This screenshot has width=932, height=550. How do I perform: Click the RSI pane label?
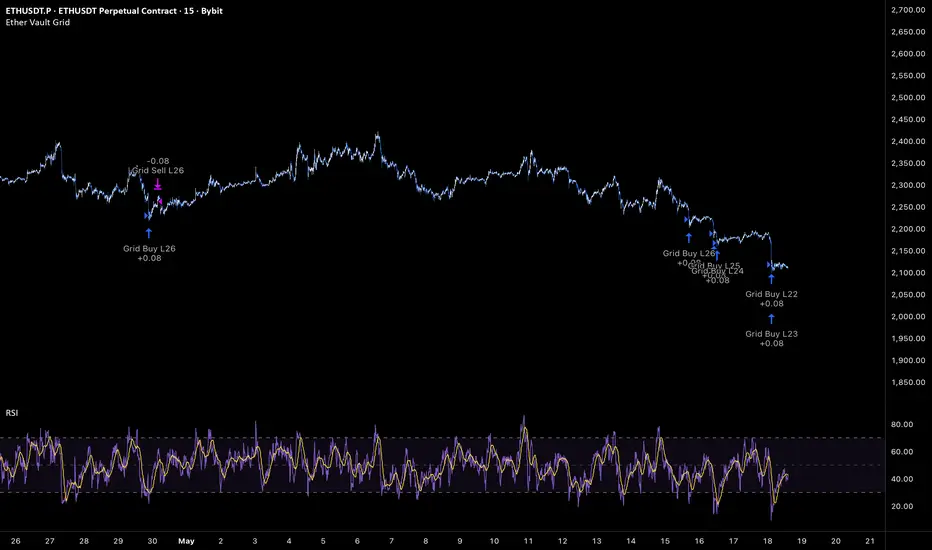point(12,413)
